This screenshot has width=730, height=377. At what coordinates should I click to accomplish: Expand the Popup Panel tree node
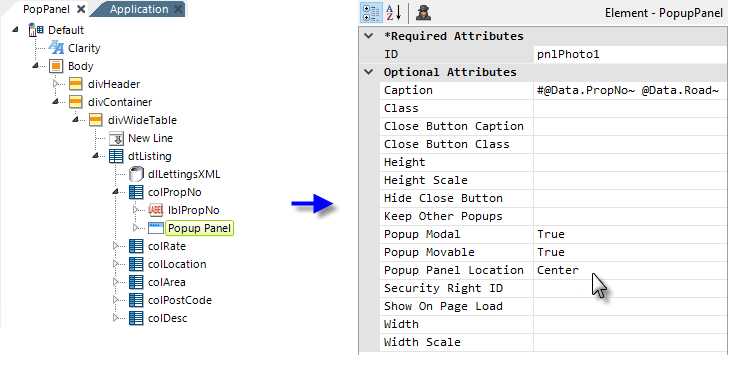point(136,228)
